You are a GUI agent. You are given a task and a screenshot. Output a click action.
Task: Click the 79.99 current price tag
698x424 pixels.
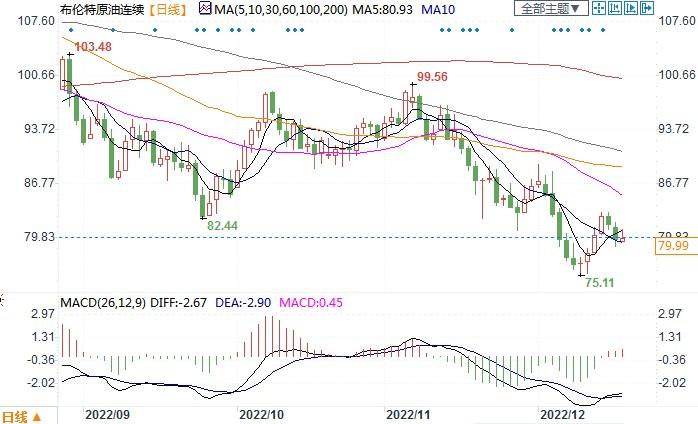click(x=675, y=246)
